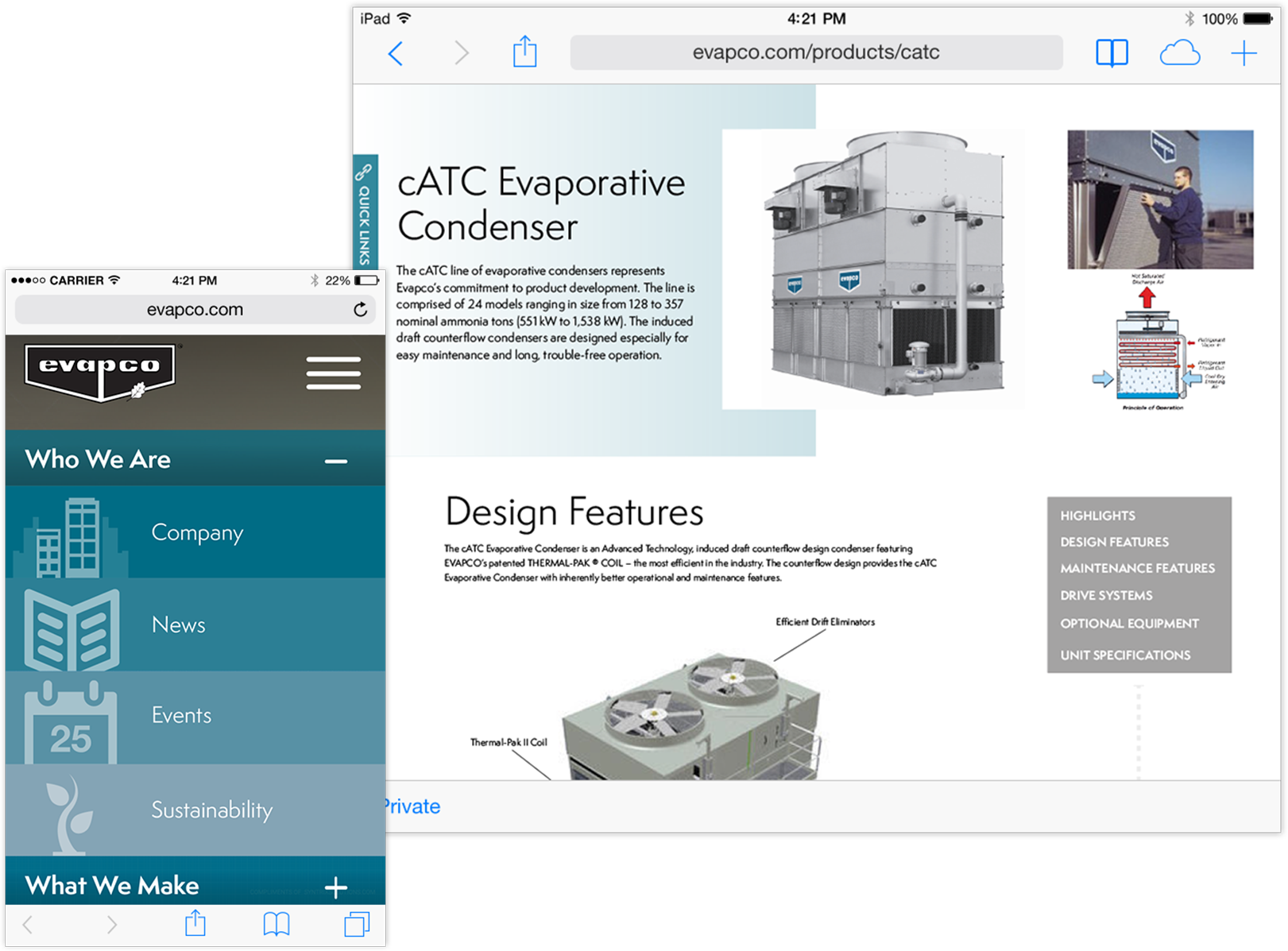Jump to Highlights section

(1097, 516)
